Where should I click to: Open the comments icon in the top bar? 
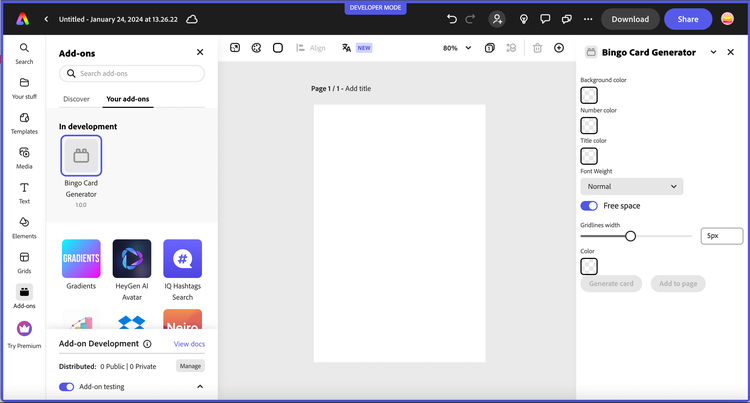coord(545,19)
